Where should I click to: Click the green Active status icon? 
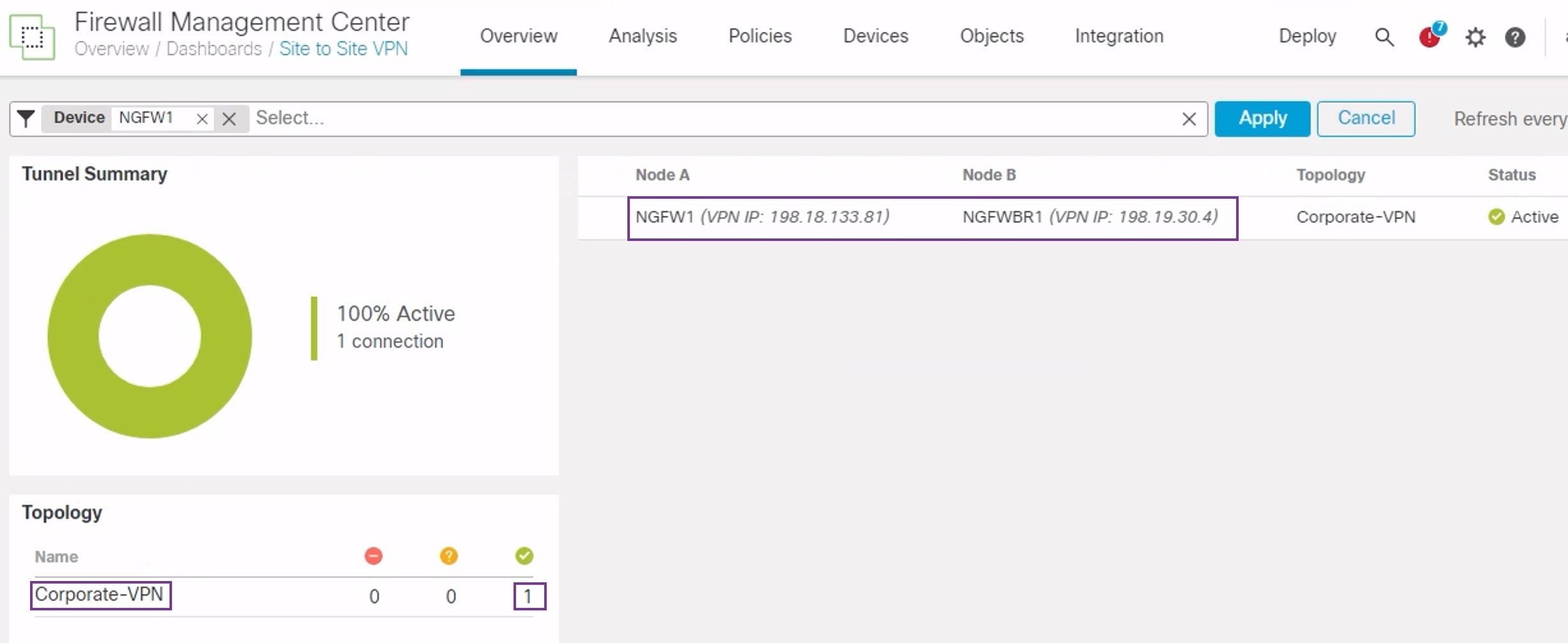click(x=1496, y=217)
